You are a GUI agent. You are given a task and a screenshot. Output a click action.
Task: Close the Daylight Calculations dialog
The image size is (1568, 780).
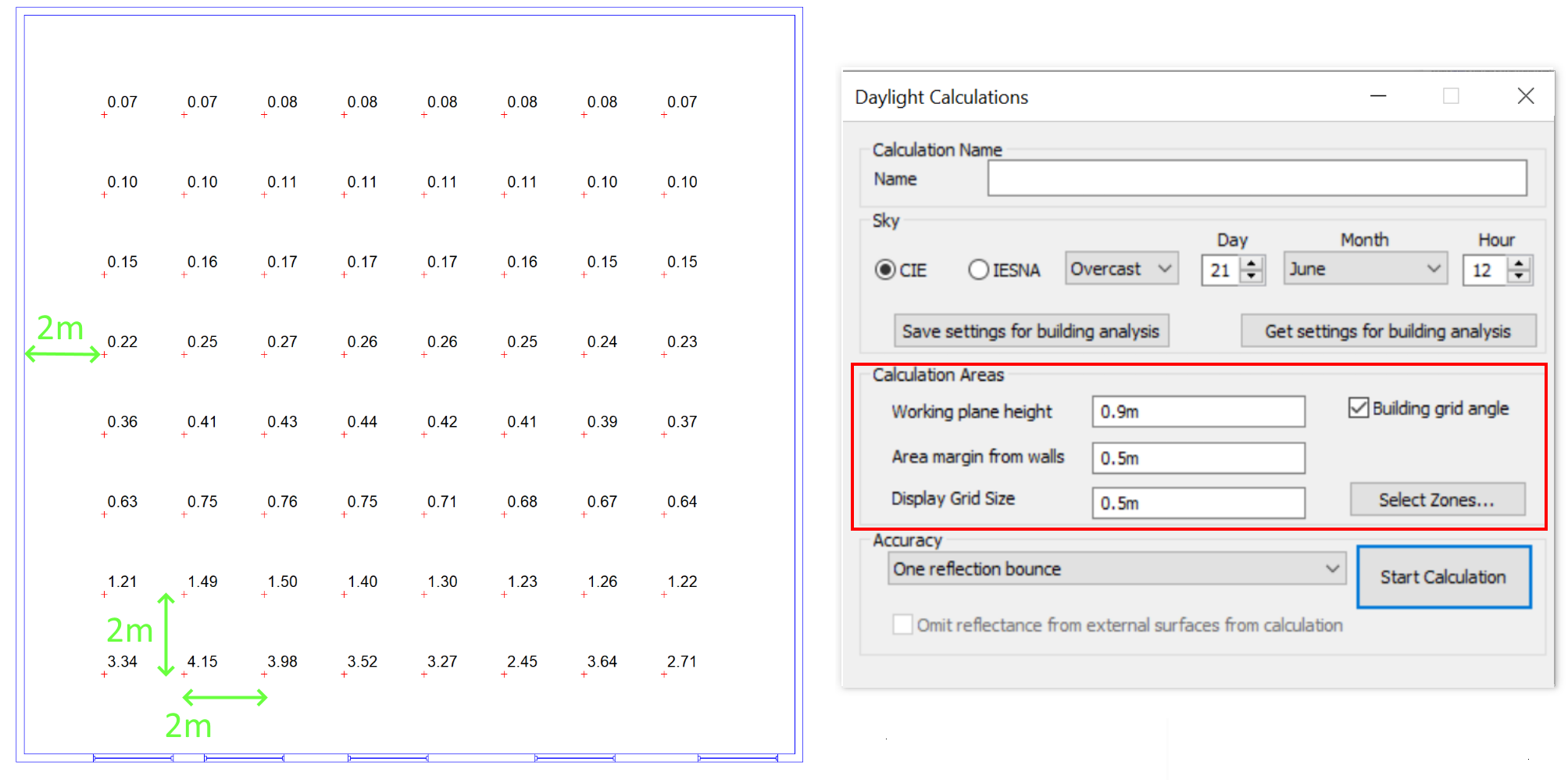point(1526,96)
